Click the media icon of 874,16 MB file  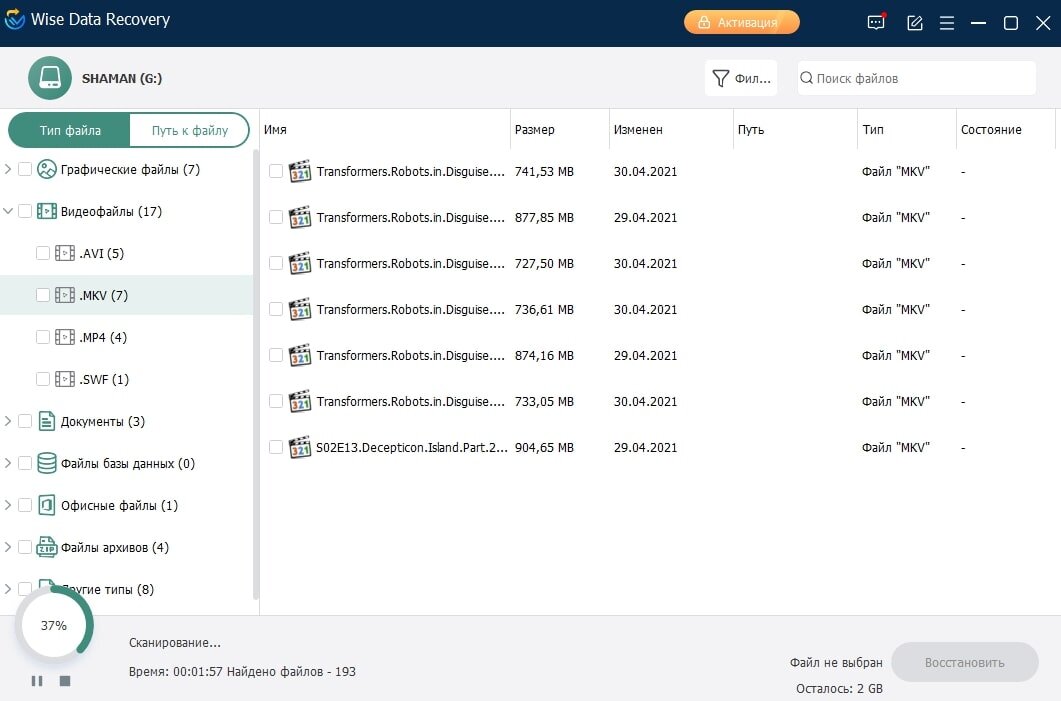[300, 355]
